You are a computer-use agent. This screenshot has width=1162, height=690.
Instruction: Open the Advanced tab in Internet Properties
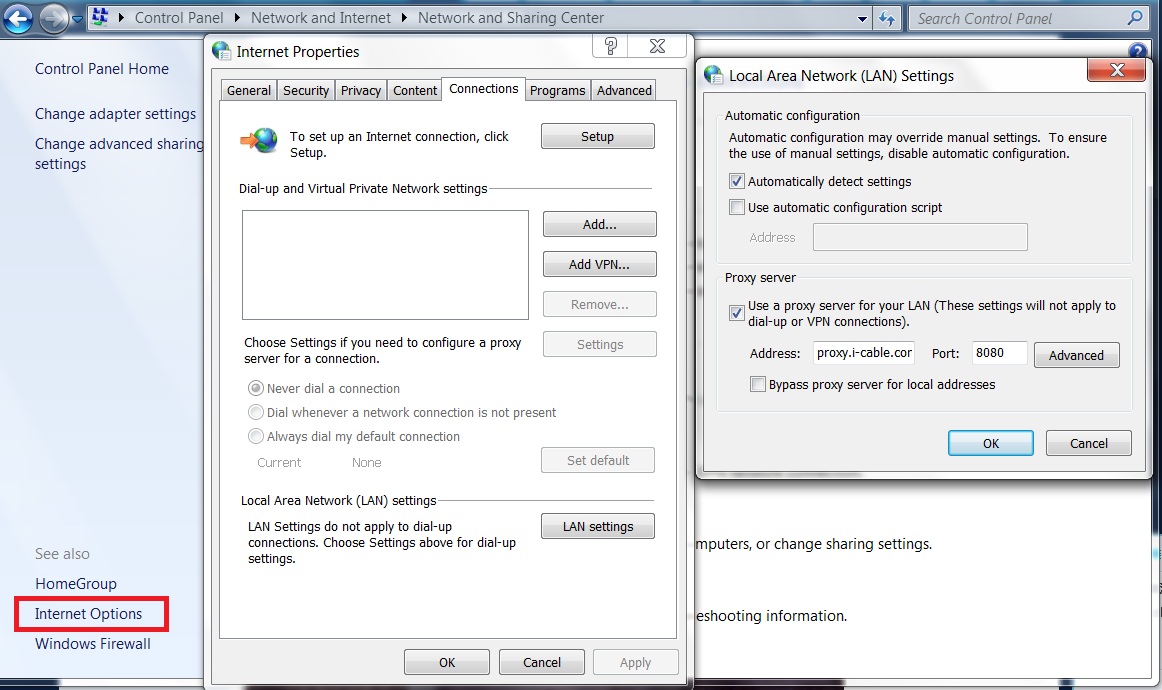[624, 90]
